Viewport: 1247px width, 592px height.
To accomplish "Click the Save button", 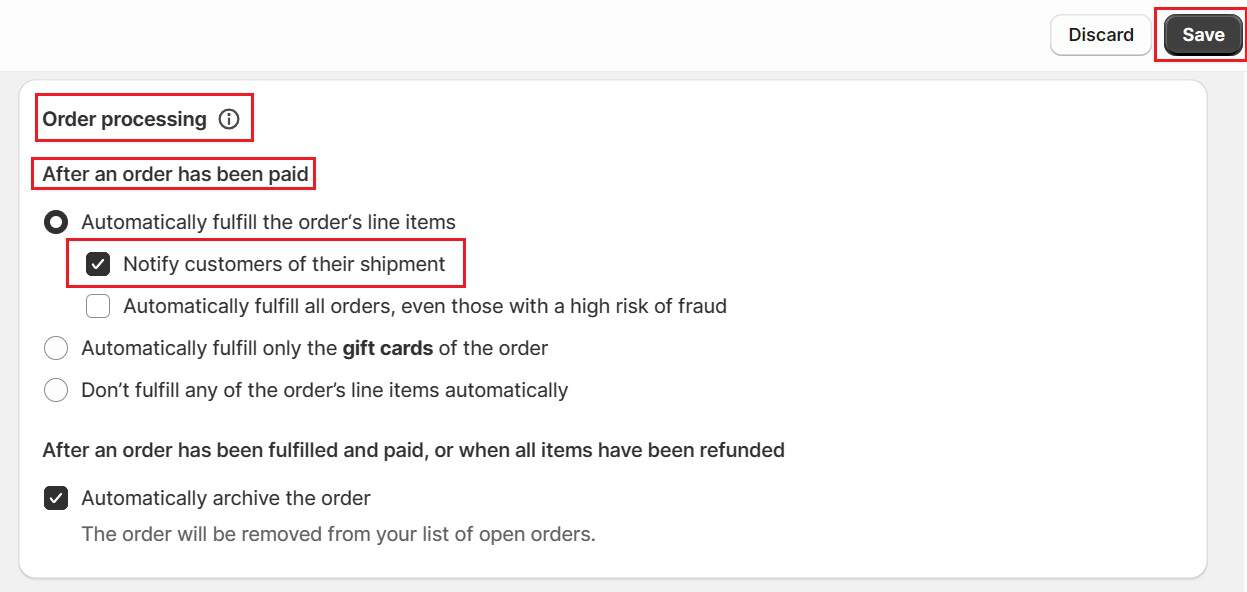I will coord(1201,34).
